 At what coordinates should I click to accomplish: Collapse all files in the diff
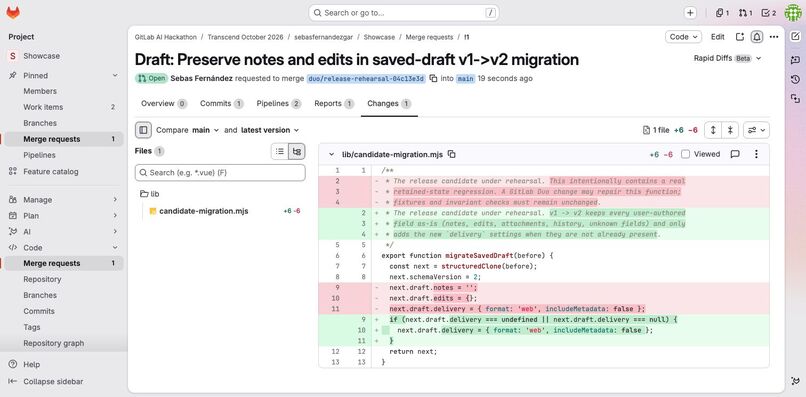730,130
